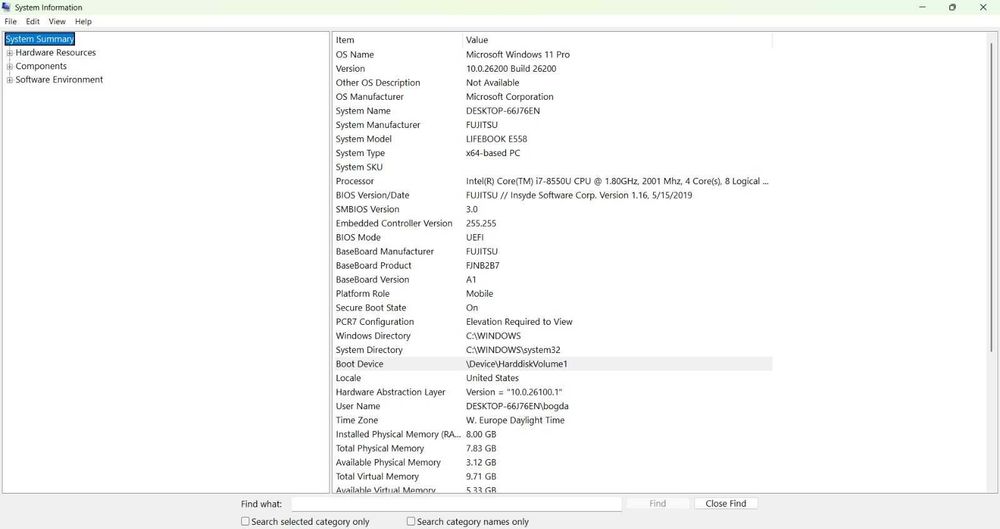Image resolution: width=1000 pixels, height=529 pixels.
Task: Select the Processor row
Action: click(x=552, y=181)
